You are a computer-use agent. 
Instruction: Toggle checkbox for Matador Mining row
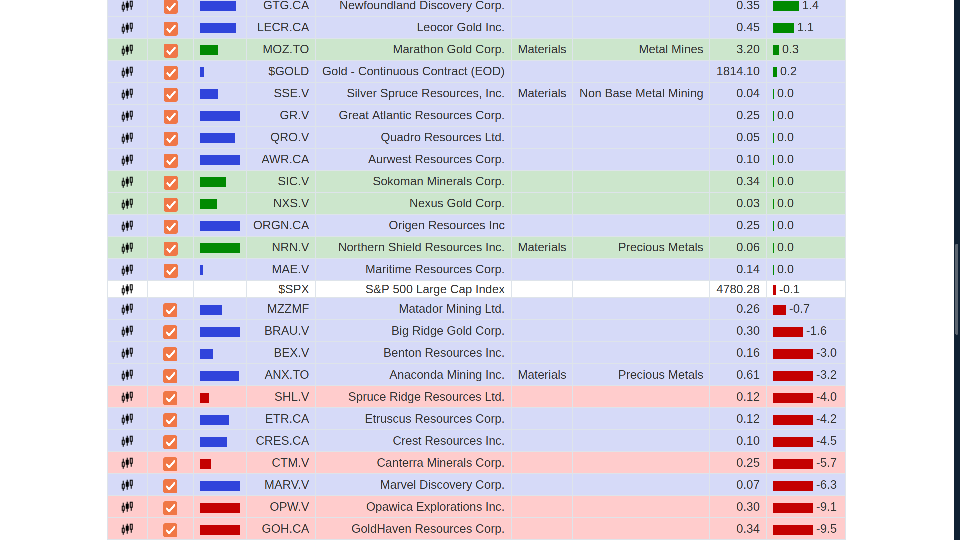coord(170,310)
